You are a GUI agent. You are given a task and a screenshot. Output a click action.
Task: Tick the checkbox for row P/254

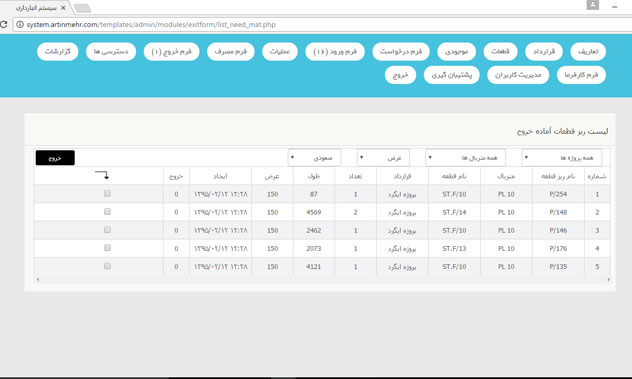pyautogui.click(x=107, y=194)
